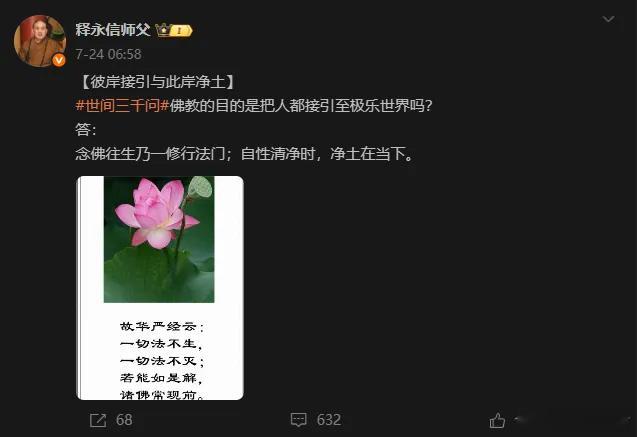Open the #世间三千问# hashtag topic
637x437 pixels.
coord(122,106)
